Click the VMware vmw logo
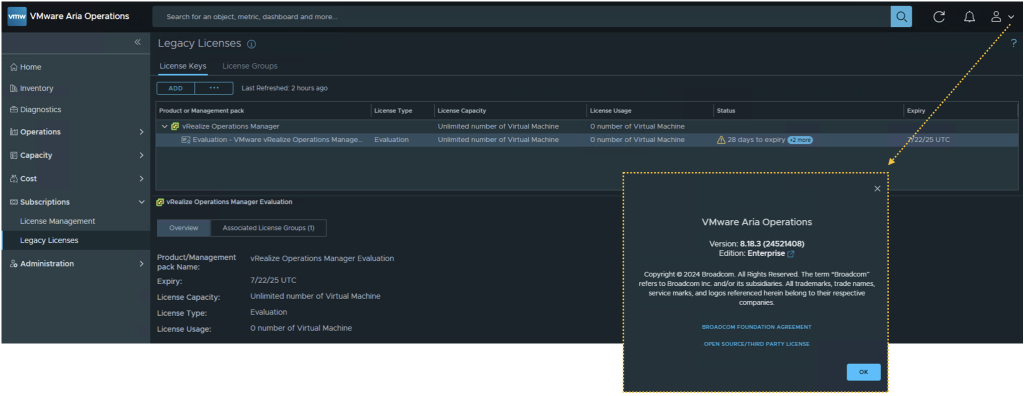The width and height of the screenshot is (1024, 396). pyautogui.click(x=17, y=16)
